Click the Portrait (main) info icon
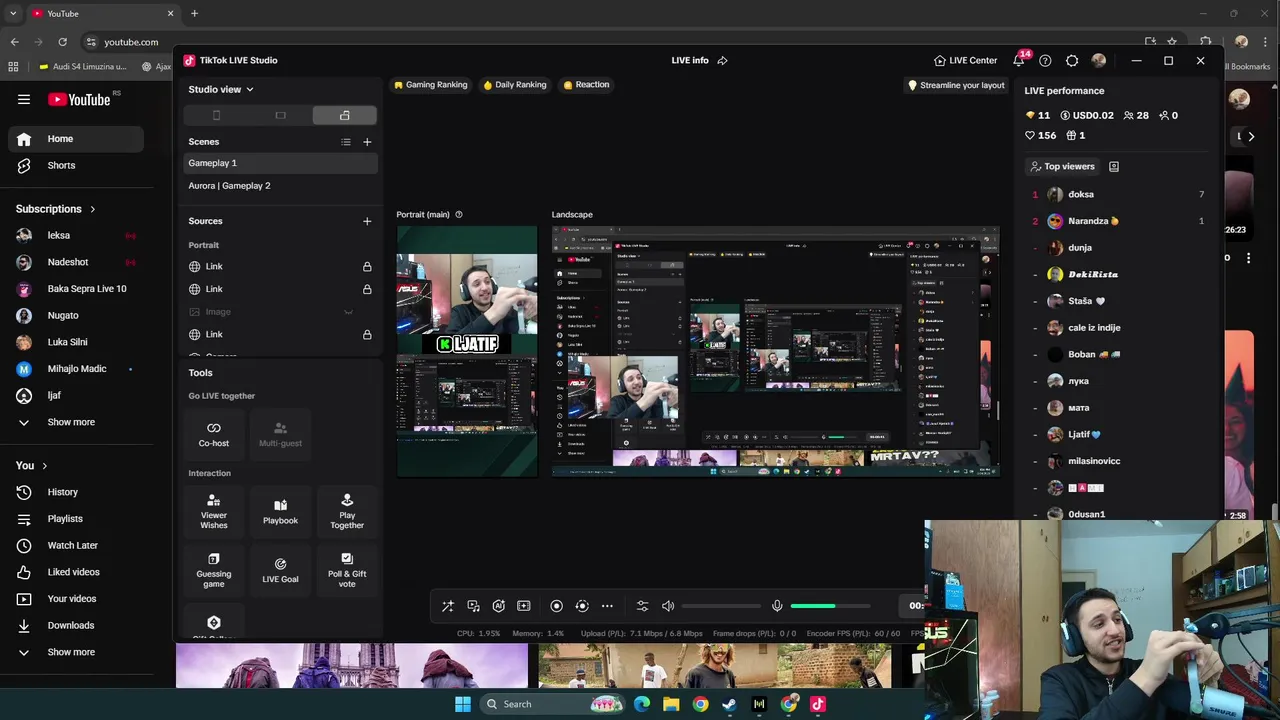The width and height of the screenshot is (1280, 720). tap(459, 214)
